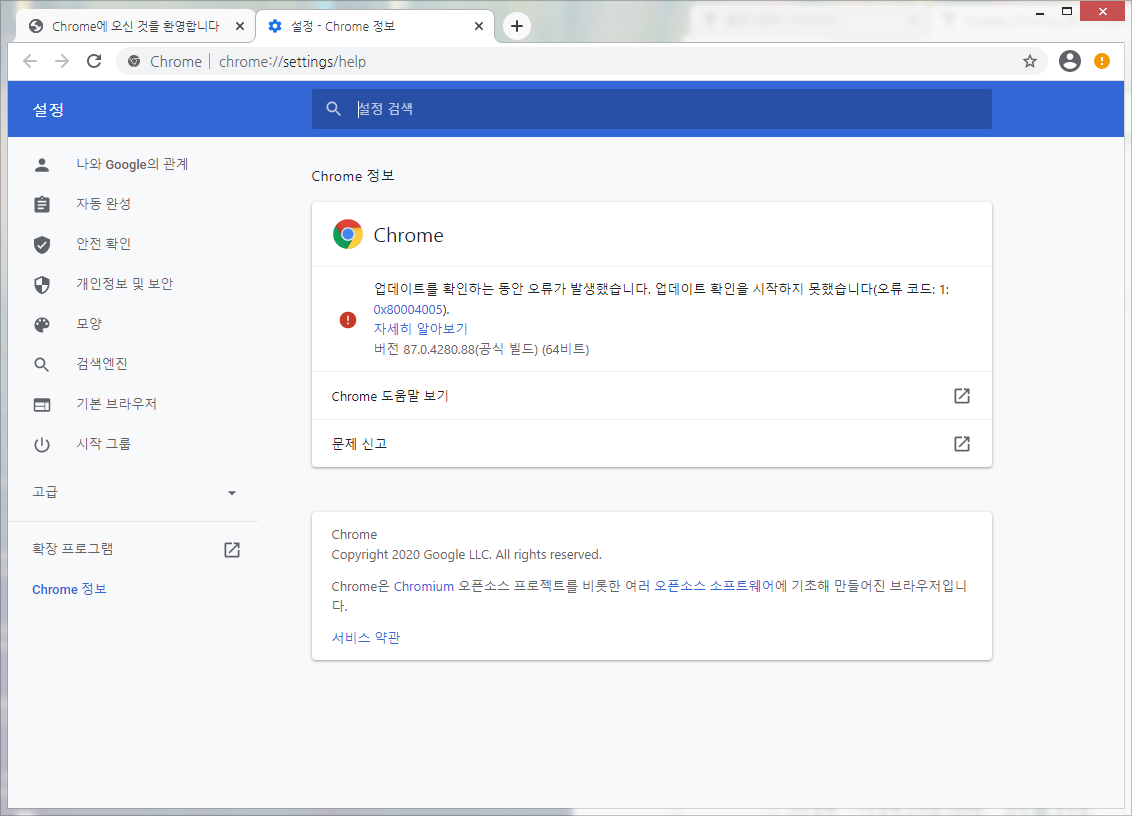Open the '자동 완성' settings section
The height and width of the screenshot is (816, 1132).
103,204
